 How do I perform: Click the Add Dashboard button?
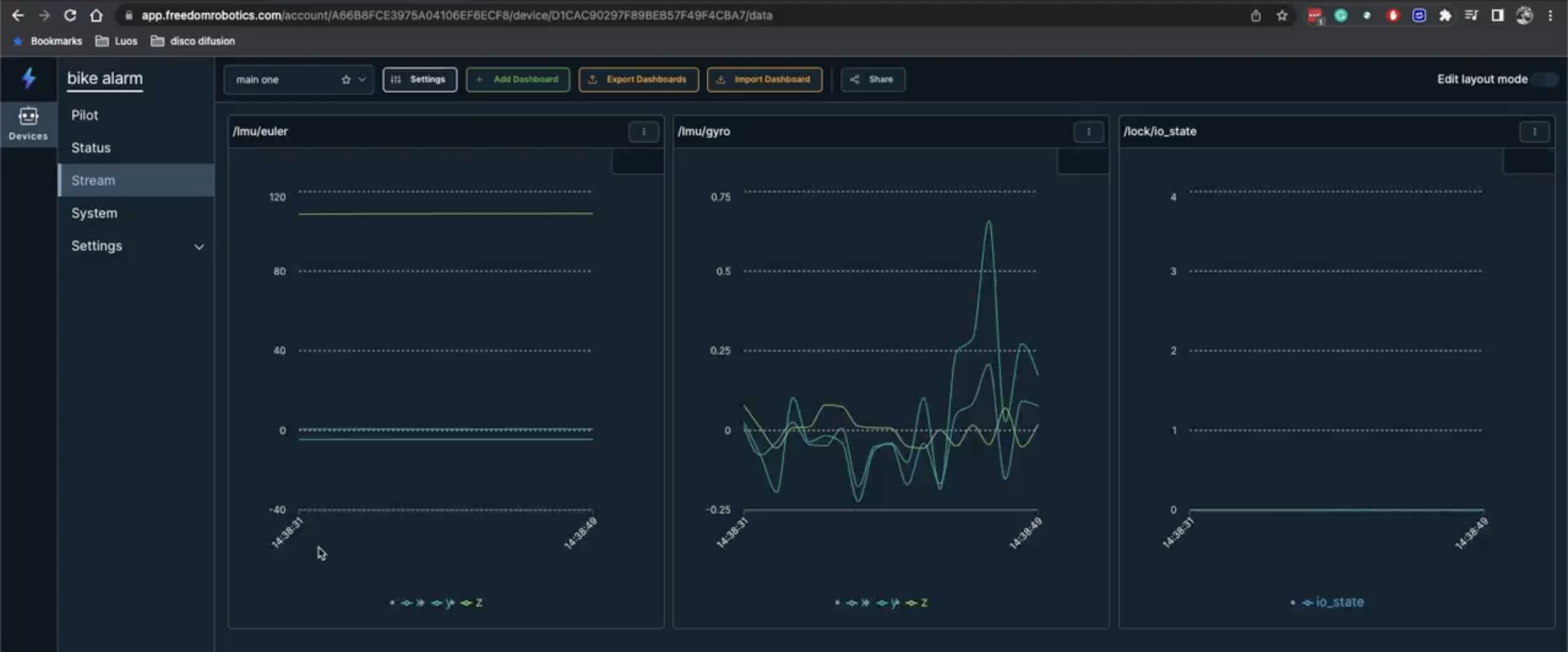tap(517, 79)
